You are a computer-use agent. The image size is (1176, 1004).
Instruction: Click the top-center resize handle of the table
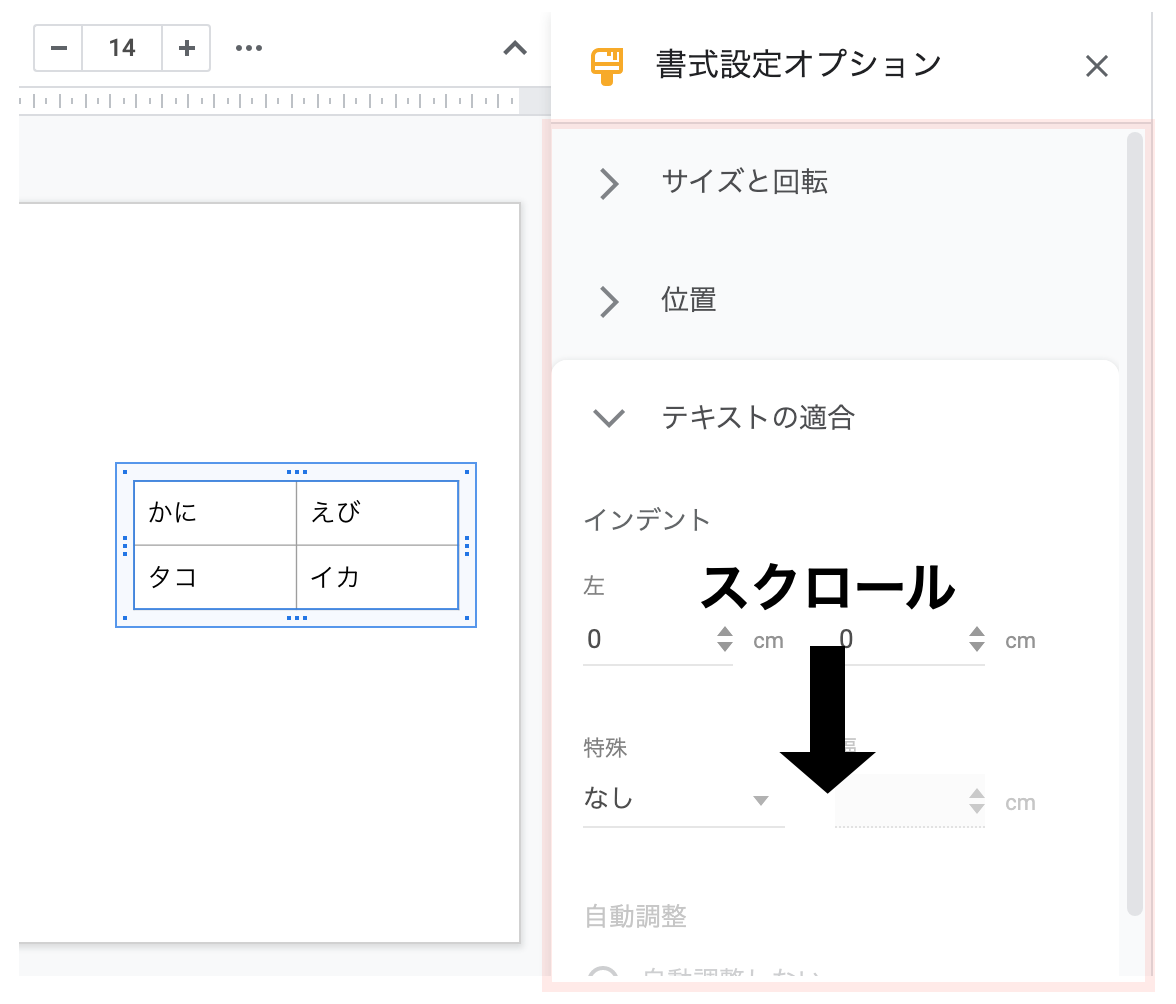point(297,472)
